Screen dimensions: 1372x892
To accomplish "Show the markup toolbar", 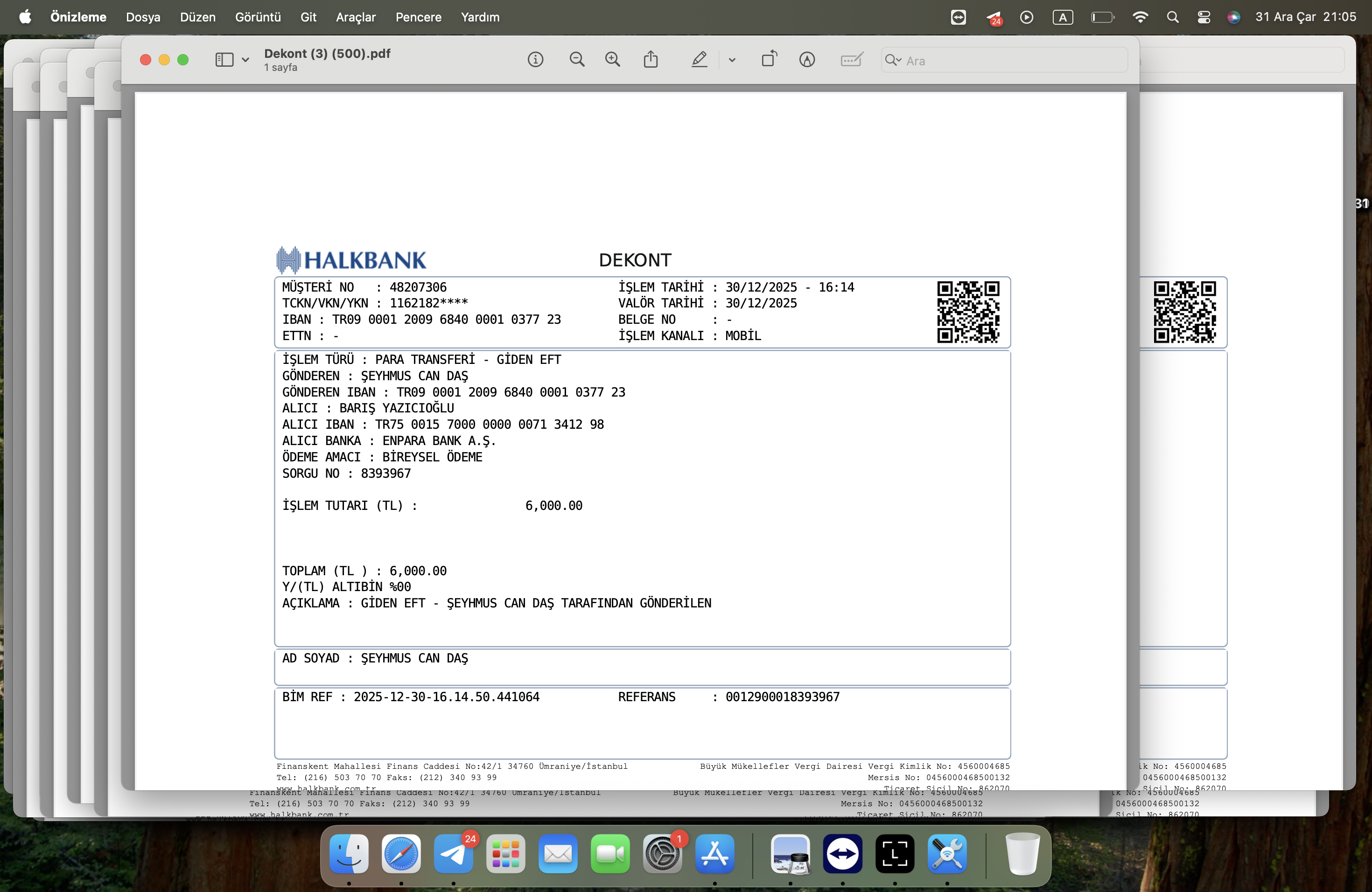I will pos(807,59).
